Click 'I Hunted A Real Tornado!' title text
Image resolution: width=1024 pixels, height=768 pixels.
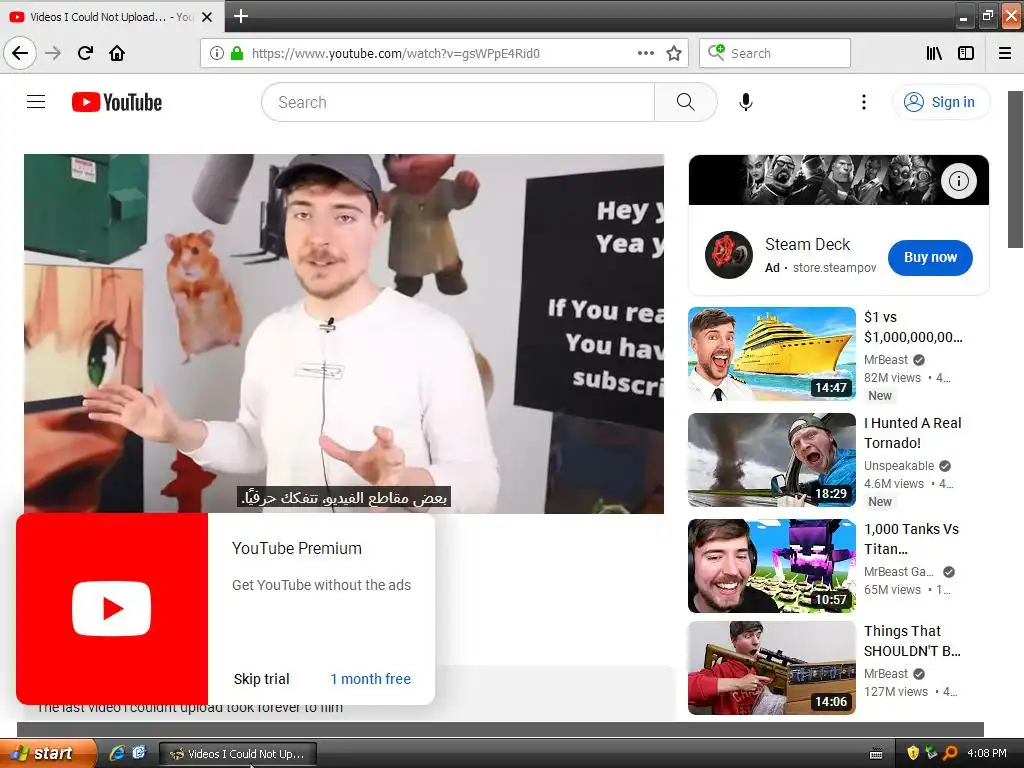coord(912,433)
